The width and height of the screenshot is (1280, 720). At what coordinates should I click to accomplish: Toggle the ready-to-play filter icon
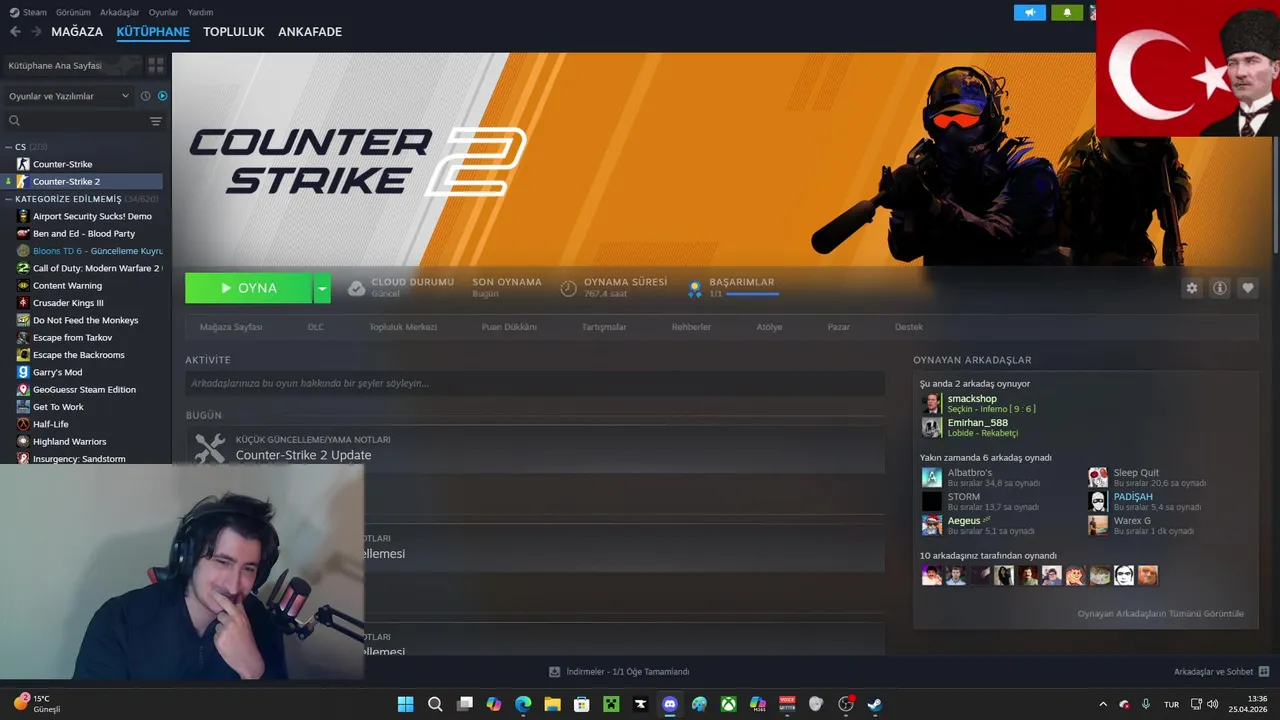pyautogui.click(x=162, y=96)
